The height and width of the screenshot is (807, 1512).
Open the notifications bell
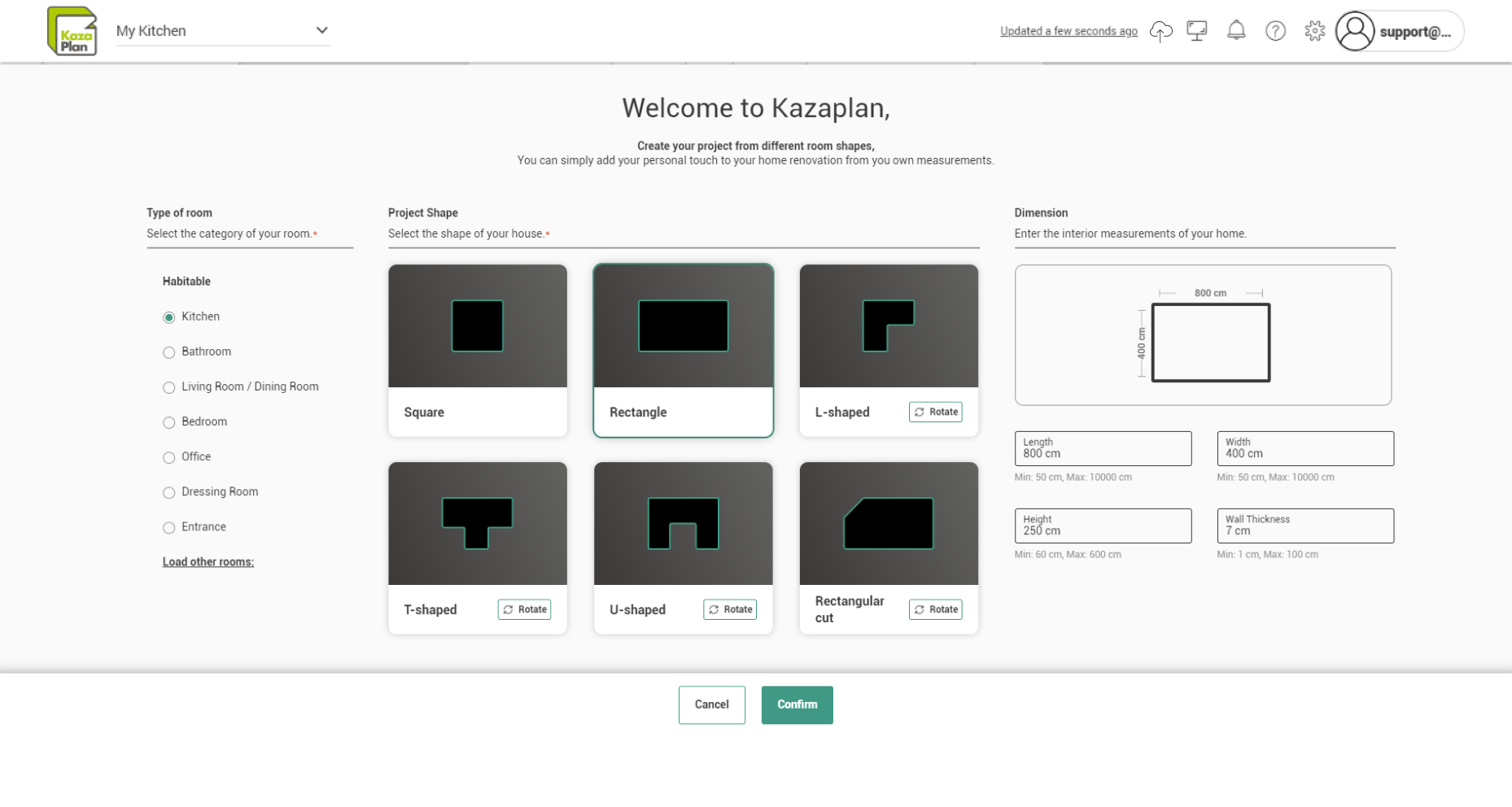click(x=1236, y=31)
